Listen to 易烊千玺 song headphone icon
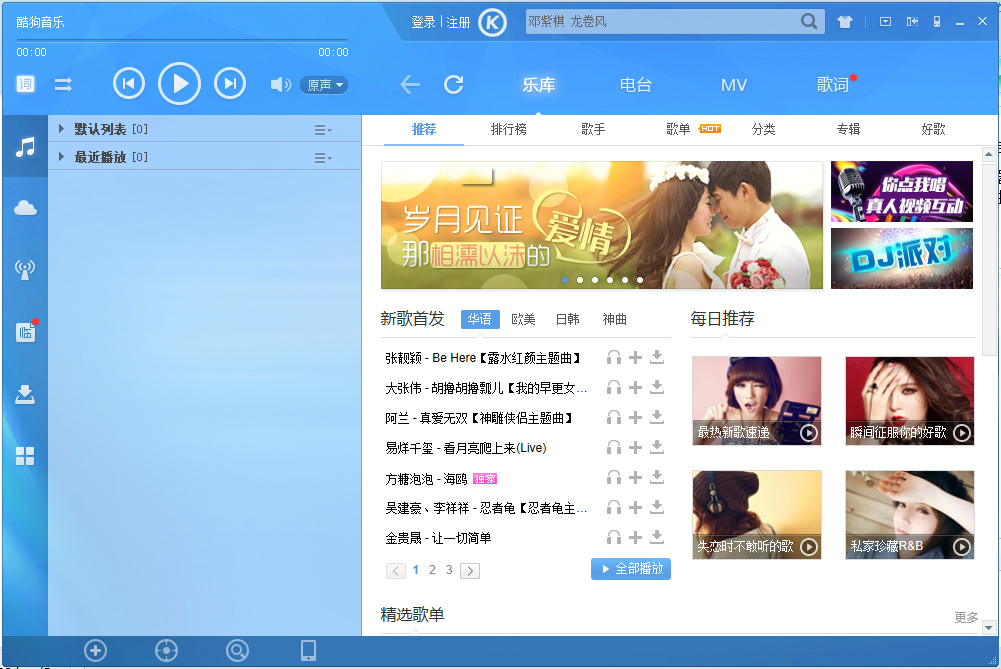1001x669 pixels. pos(613,447)
